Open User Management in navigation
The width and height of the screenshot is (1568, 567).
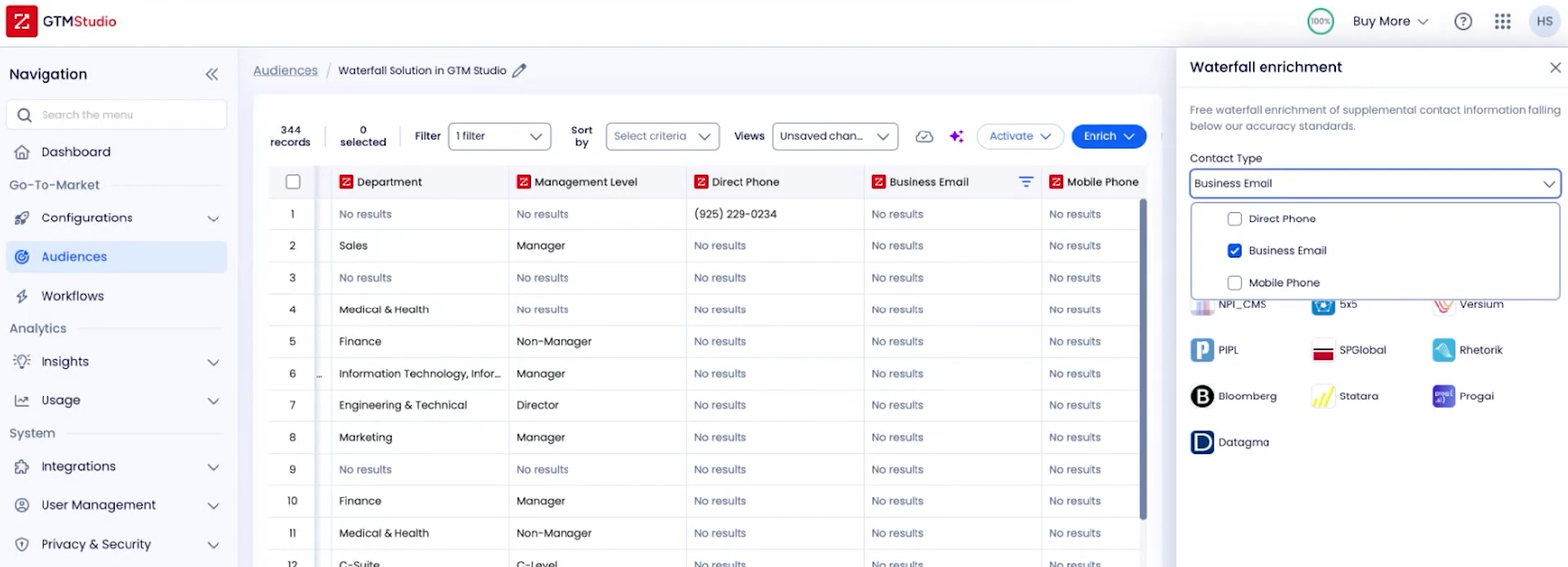point(116,505)
